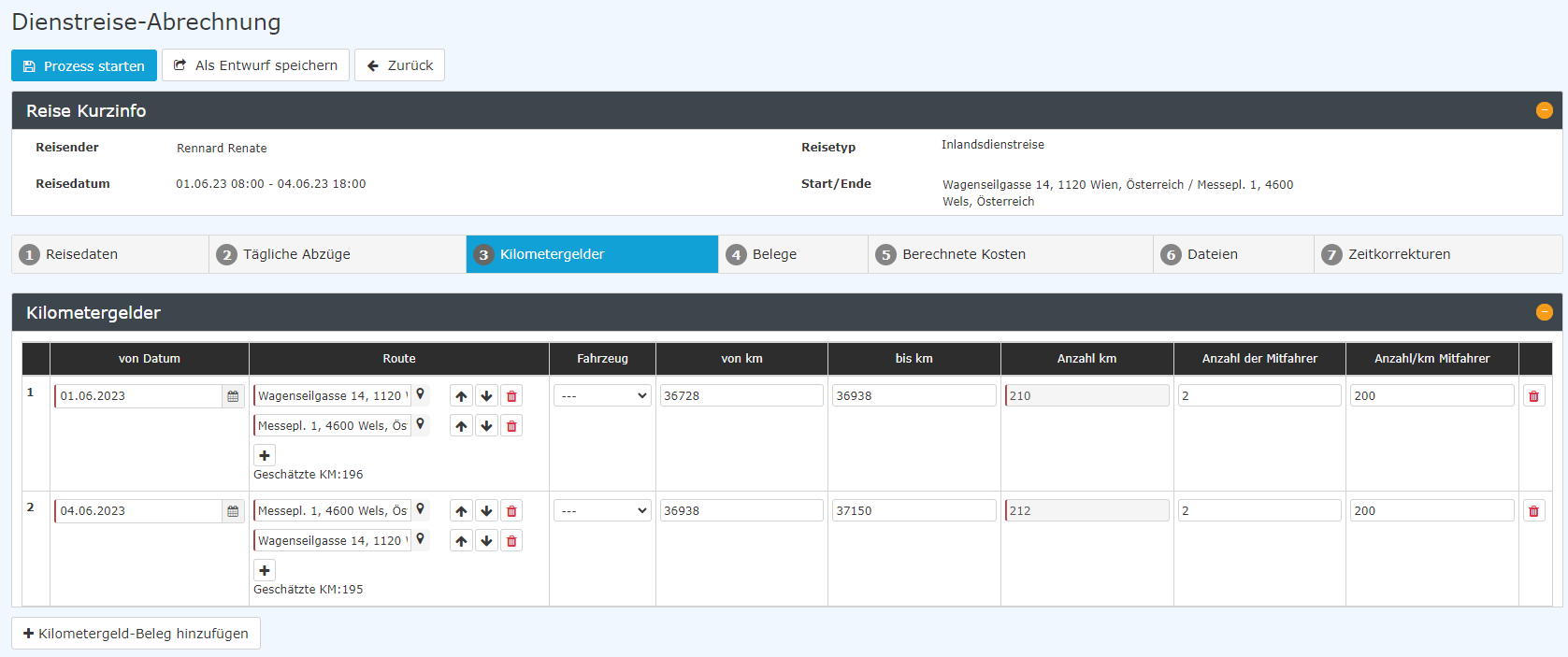Delete row 1 Wagenseilgasse route stop
The height and width of the screenshot is (657, 1568).
tap(511, 396)
